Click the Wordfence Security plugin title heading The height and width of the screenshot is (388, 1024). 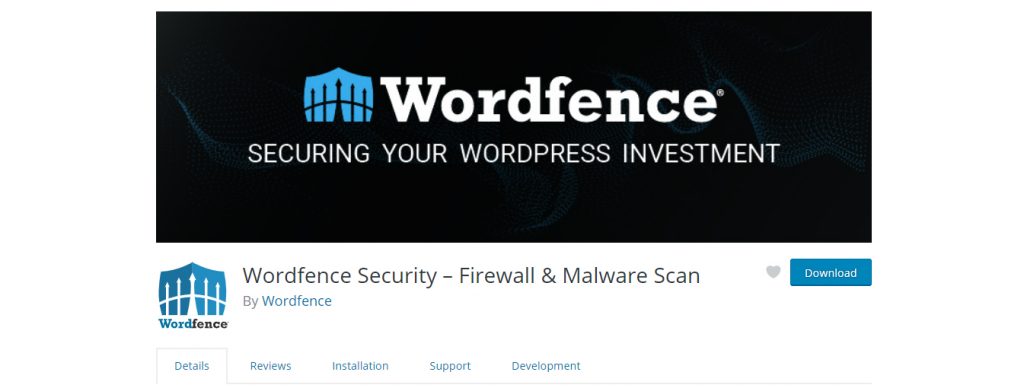tap(471, 276)
